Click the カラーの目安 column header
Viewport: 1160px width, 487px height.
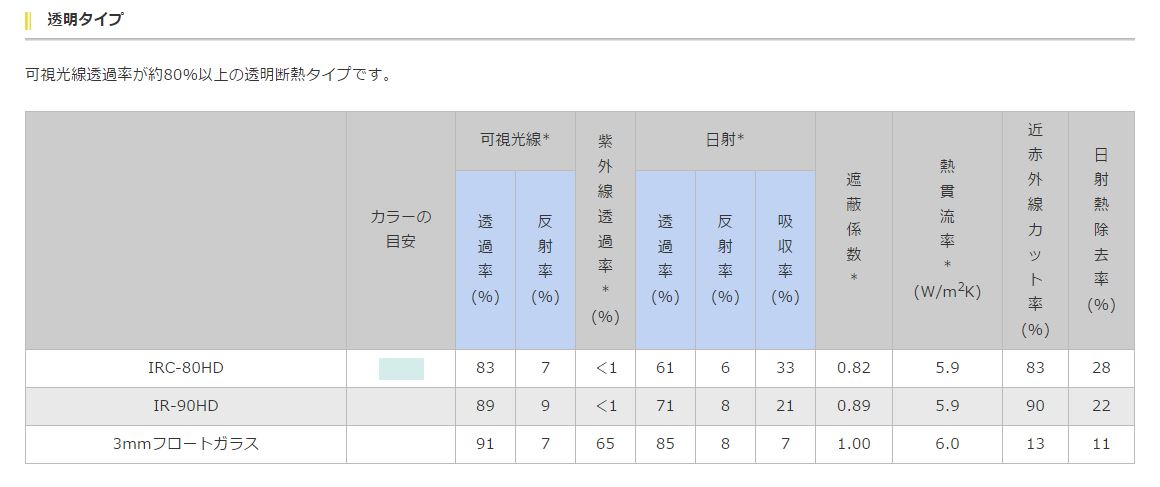(x=401, y=230)
